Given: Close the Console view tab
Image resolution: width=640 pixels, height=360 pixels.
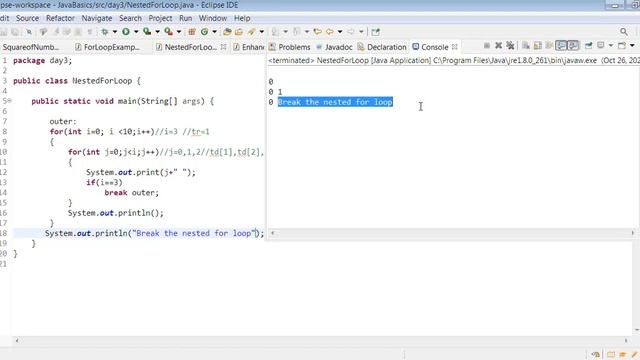Looking at the screenshot, I should click(455, 47).
